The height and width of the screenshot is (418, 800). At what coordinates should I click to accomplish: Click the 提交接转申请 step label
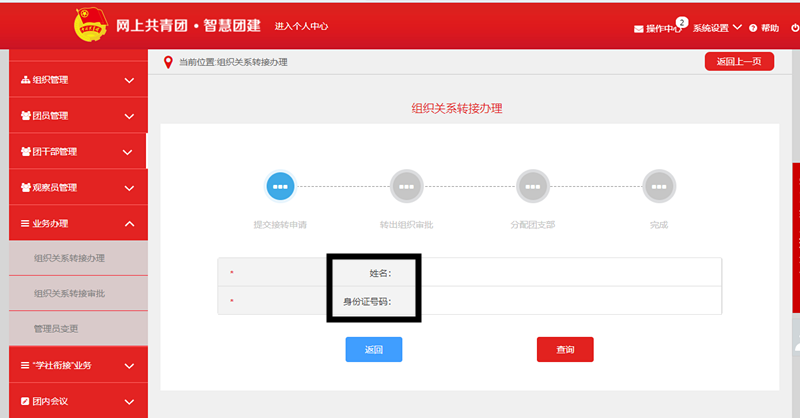(280, 225)
